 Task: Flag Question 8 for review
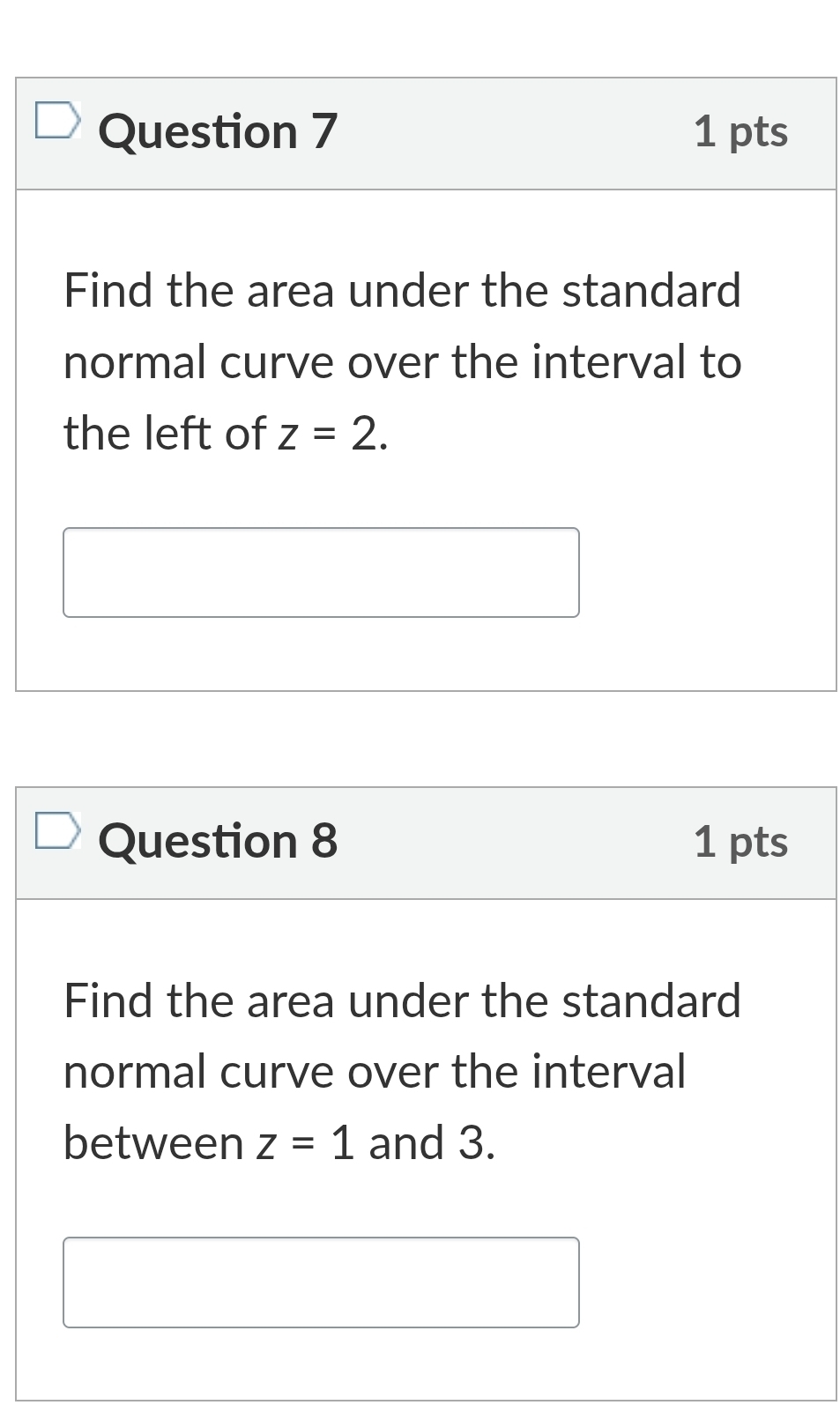coord(57,830)
